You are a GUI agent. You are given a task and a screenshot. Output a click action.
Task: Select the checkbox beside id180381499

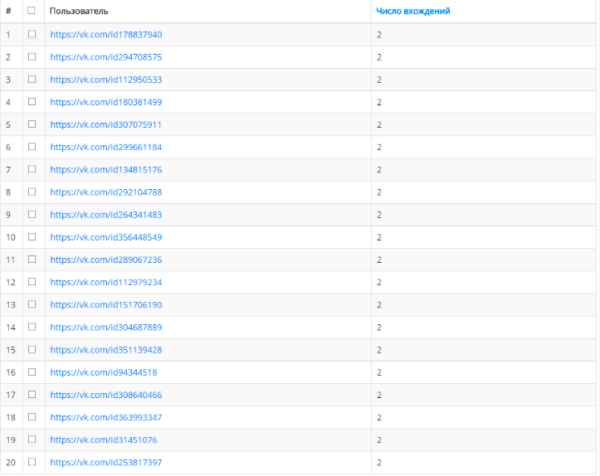click(x=32, y=102)
